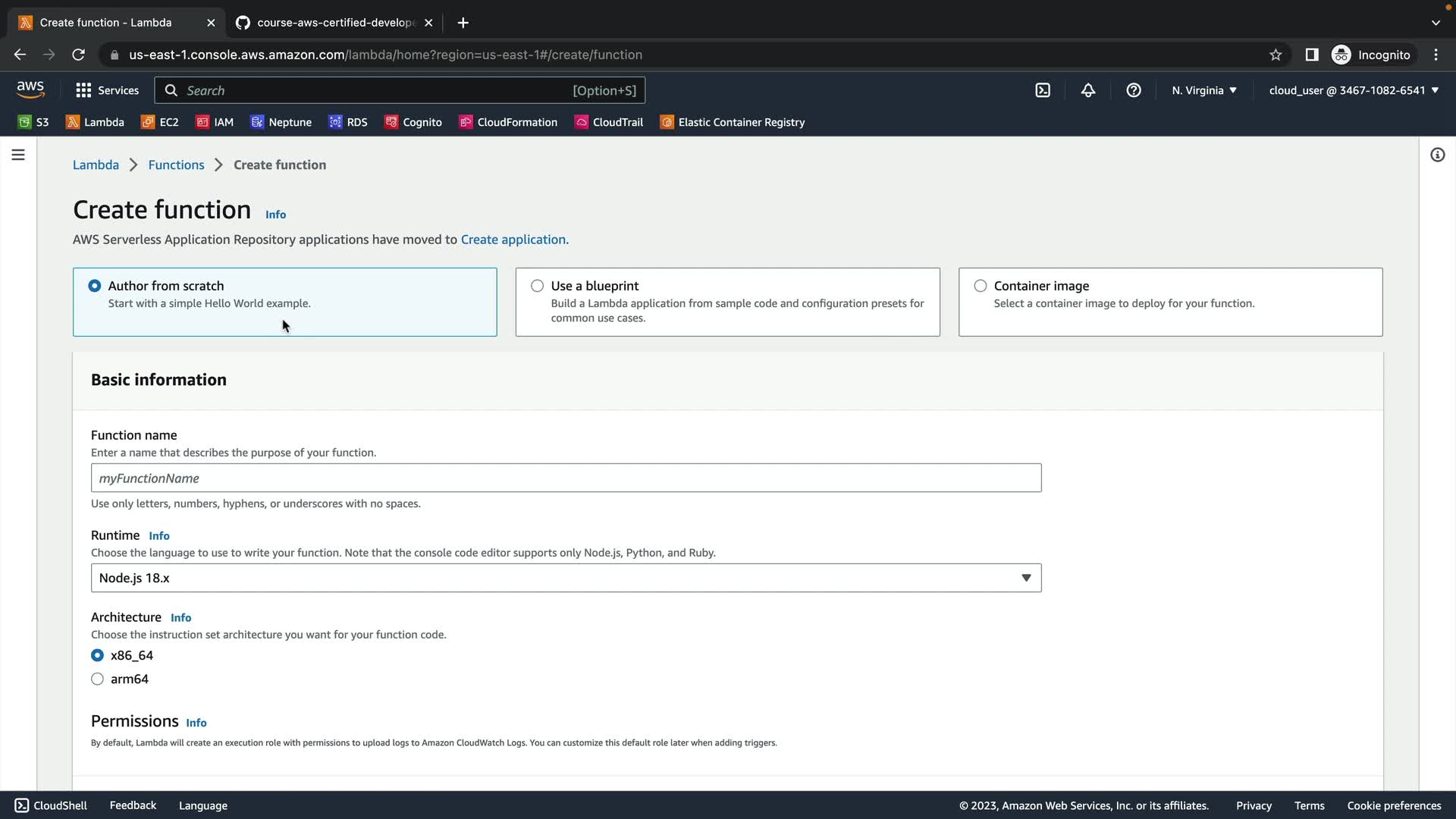
Task: Open the Language menu in footer
Action: coord(202,805)
